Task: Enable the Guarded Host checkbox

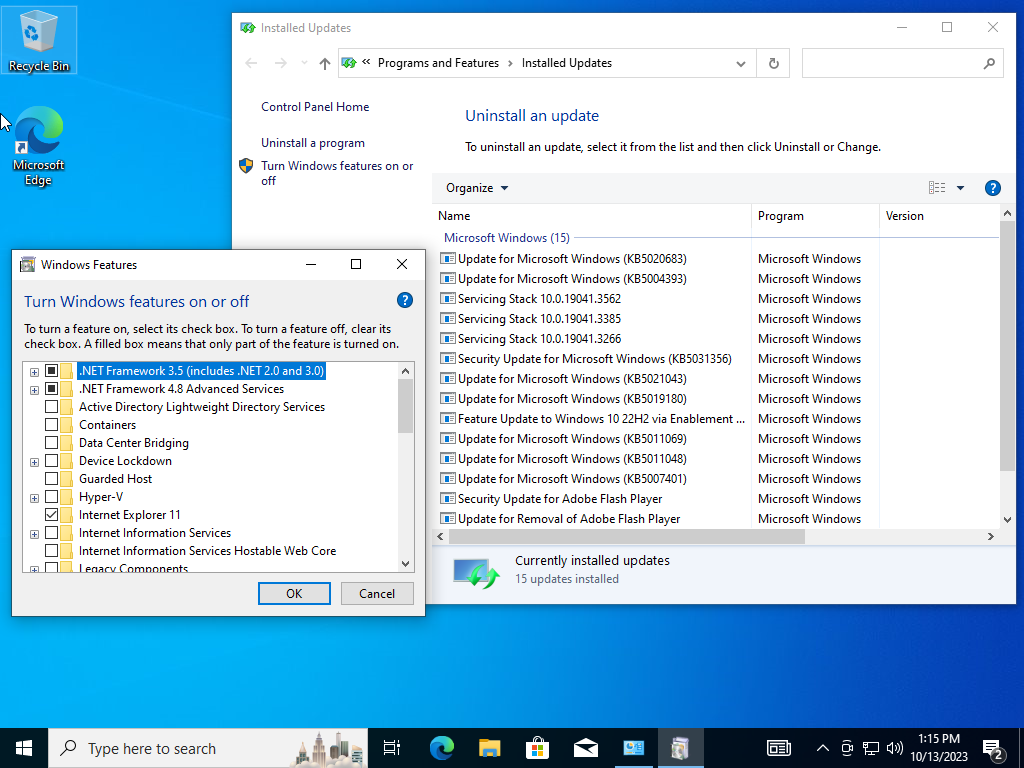Action: (52, 479)
